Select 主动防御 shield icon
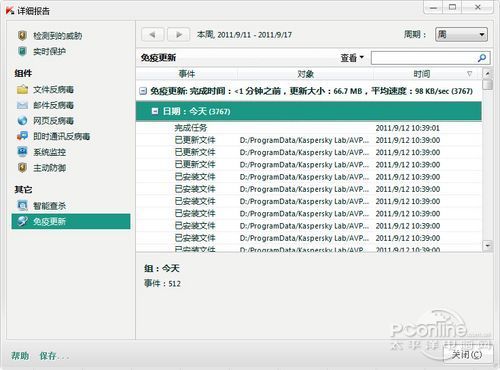The height and width of the screenshot is (370, 500). (22, 168)
